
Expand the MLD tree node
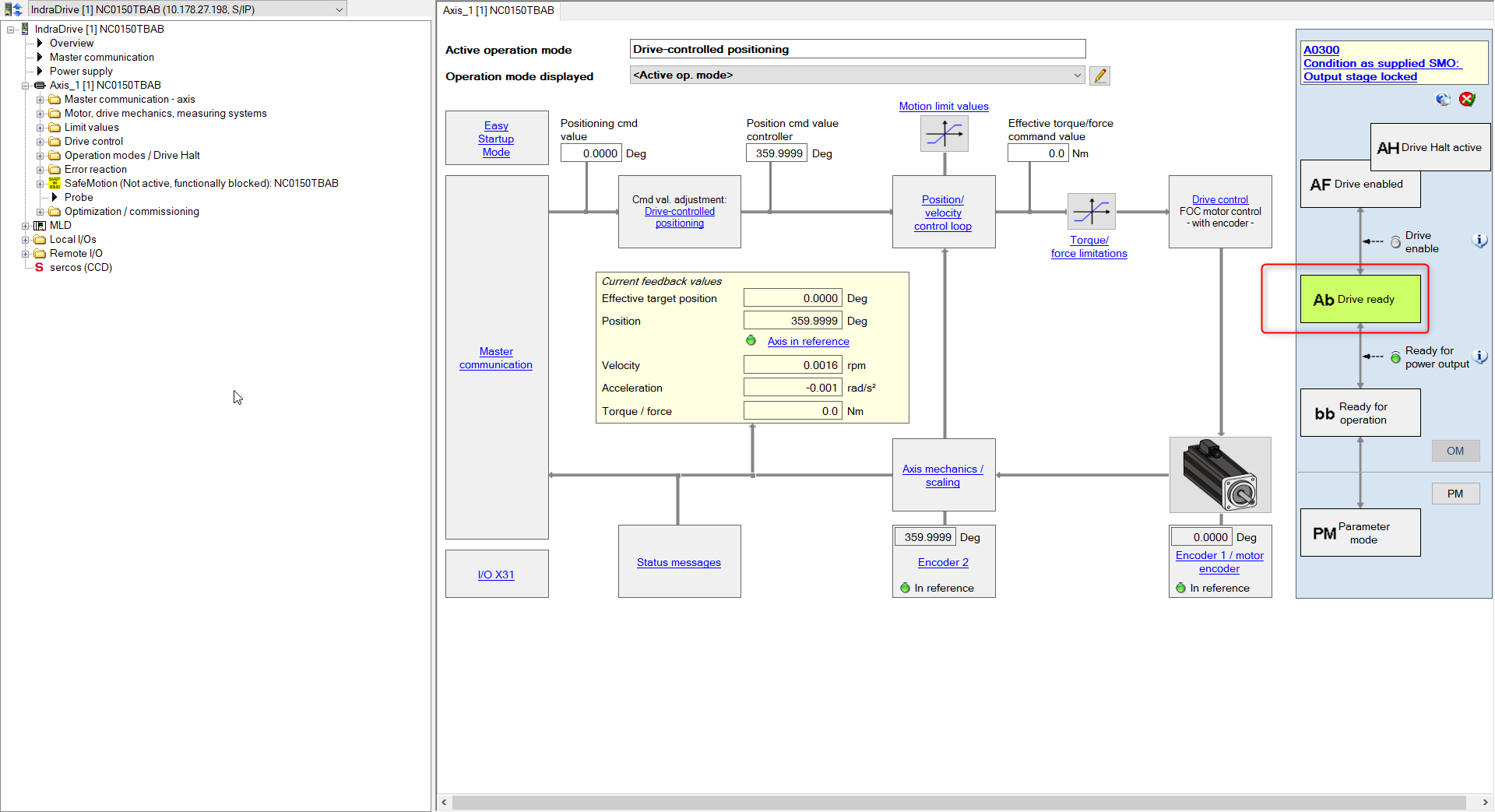(x=26, y=226)
